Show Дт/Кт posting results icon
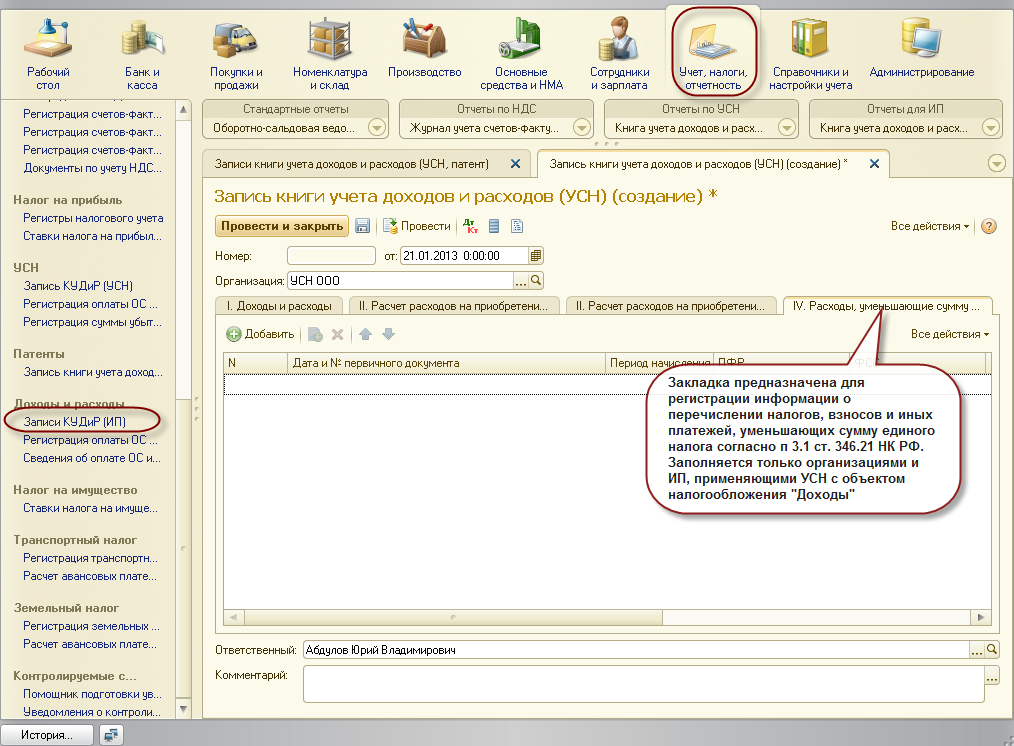Image resolution: width=1014 pixels, height=746 pixels. coord(470,227)
